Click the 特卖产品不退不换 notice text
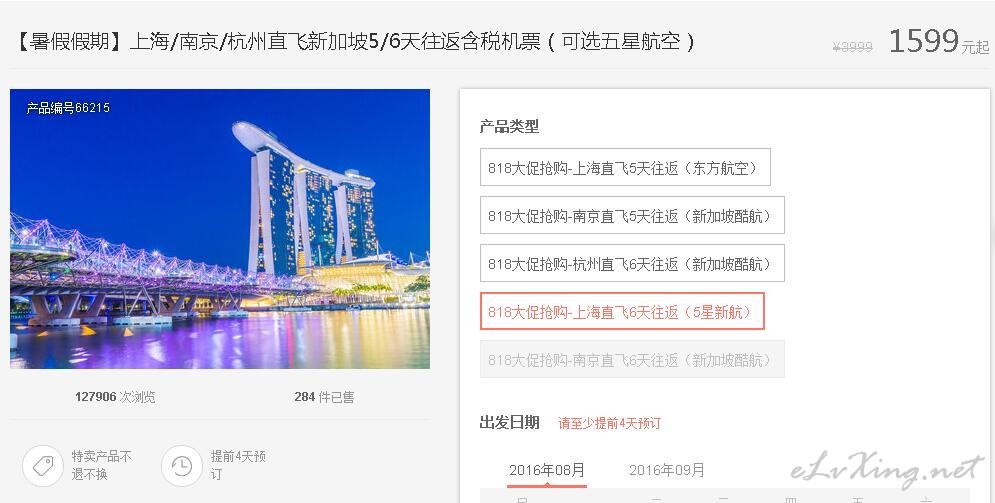The height and width of the screenshot is (503, 995). coord(102,465)
